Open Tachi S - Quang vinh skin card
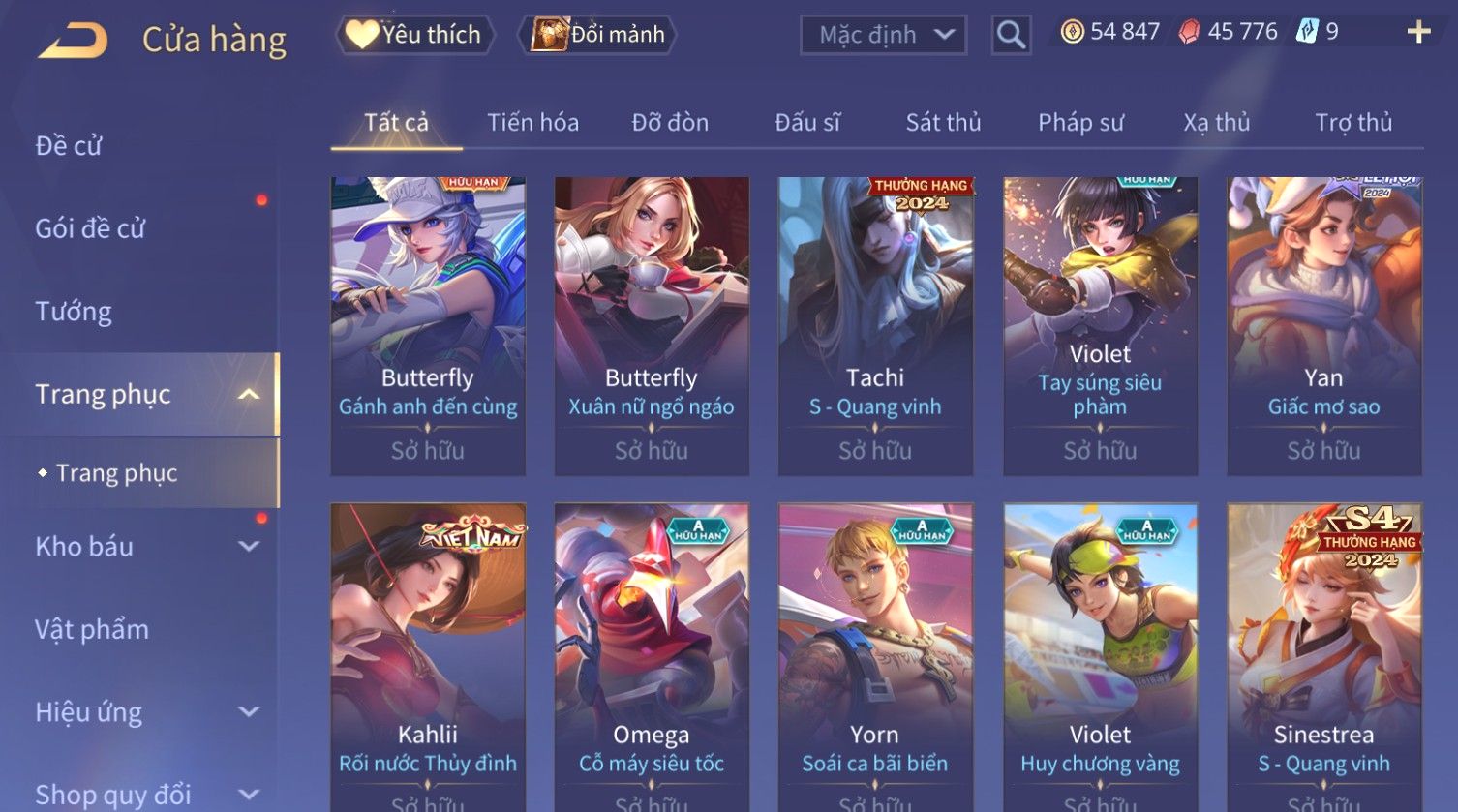1458x812 pixels. (x=875, y=326)
